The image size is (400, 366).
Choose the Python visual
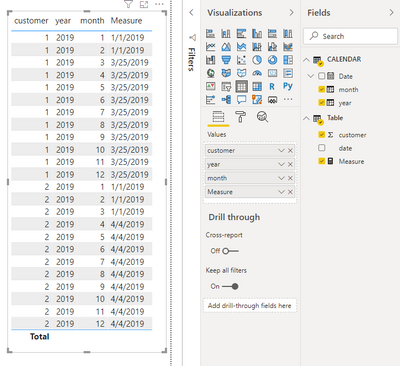coord(288,86)
